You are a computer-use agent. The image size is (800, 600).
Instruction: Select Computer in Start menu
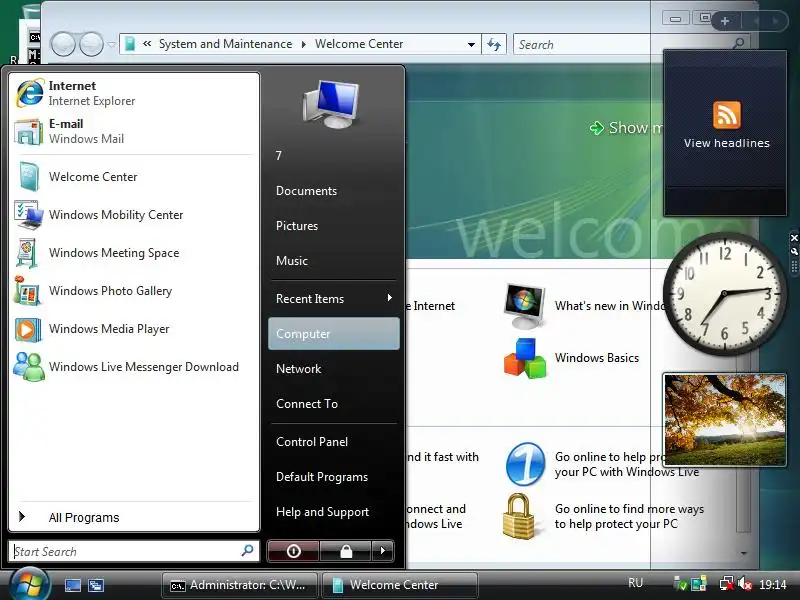[x=334, y=334]
